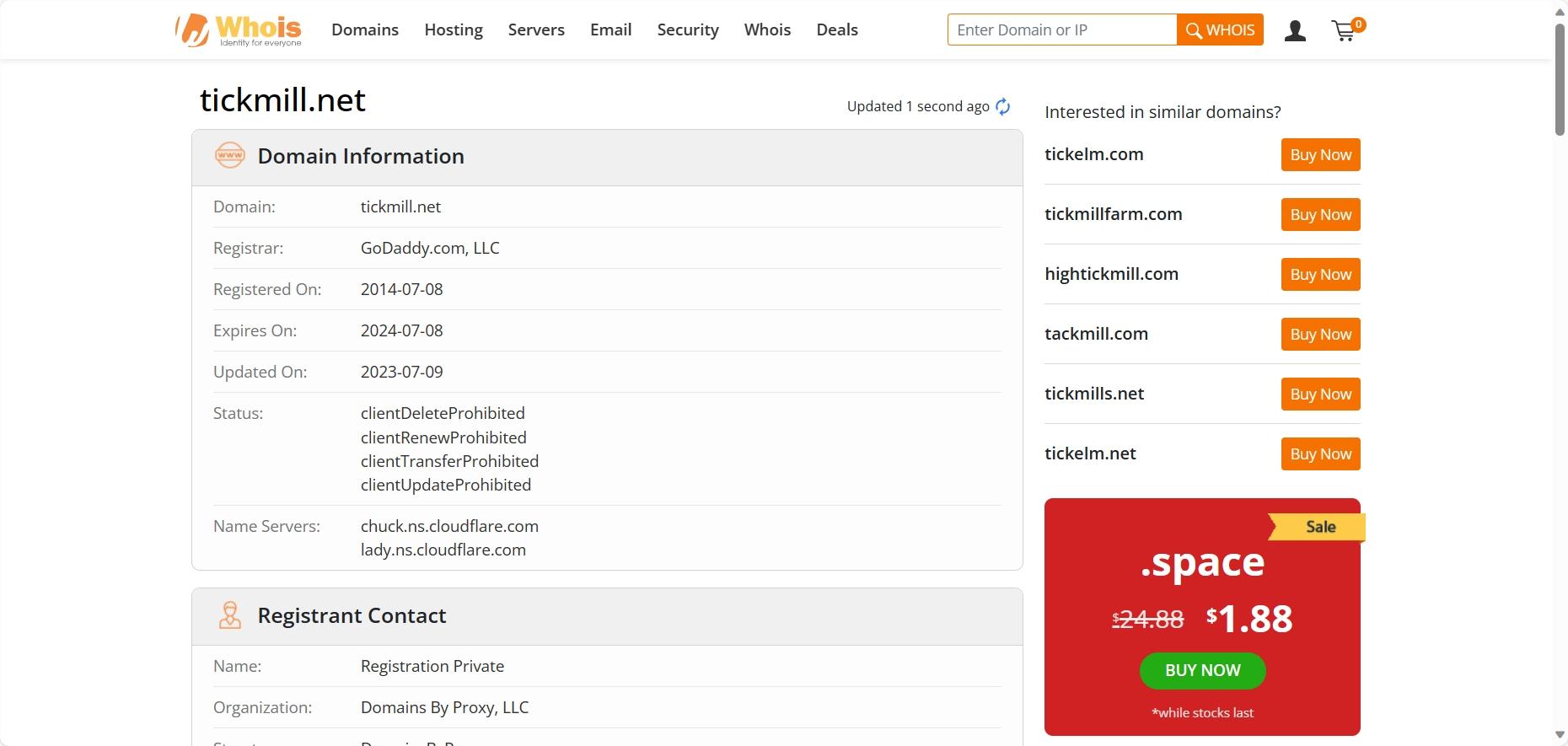Viewport: 1568px width, 746px height.
Task: Select expiry date 2024-07-08
Action: pyautogui.click(x=401, y=330)
